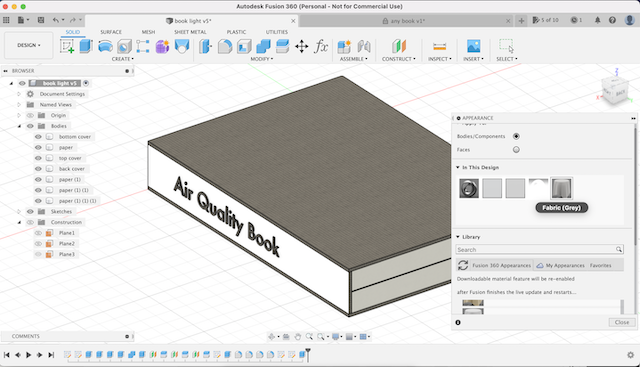The width and height of the screenshot is (640, 367).
Task: Select the New Component tool
Action: point(344,46)
